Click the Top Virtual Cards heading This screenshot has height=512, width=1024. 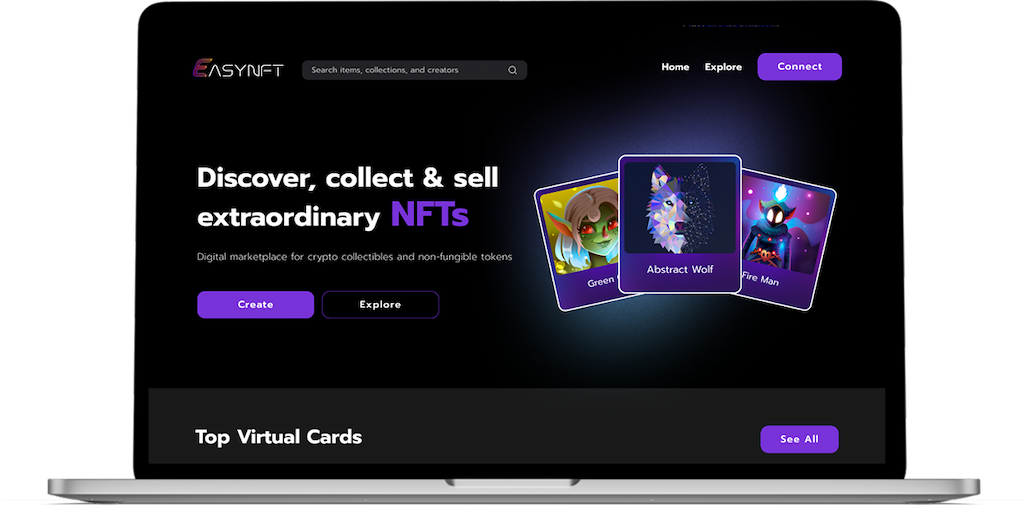278,437
